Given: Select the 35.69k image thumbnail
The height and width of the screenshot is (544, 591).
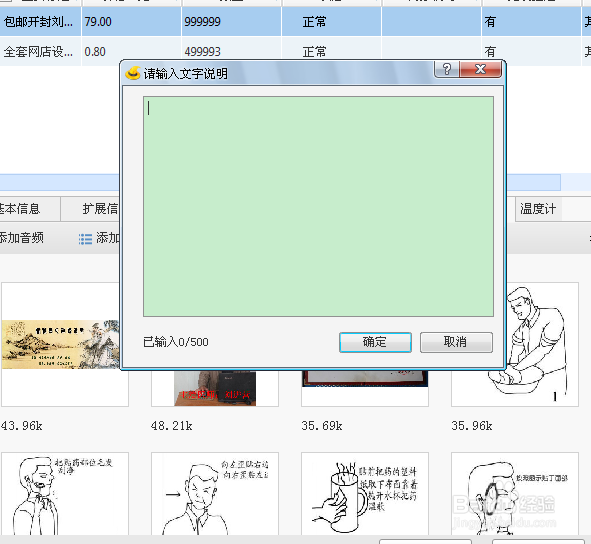Looking at the screenshot, I should point(365,388).
